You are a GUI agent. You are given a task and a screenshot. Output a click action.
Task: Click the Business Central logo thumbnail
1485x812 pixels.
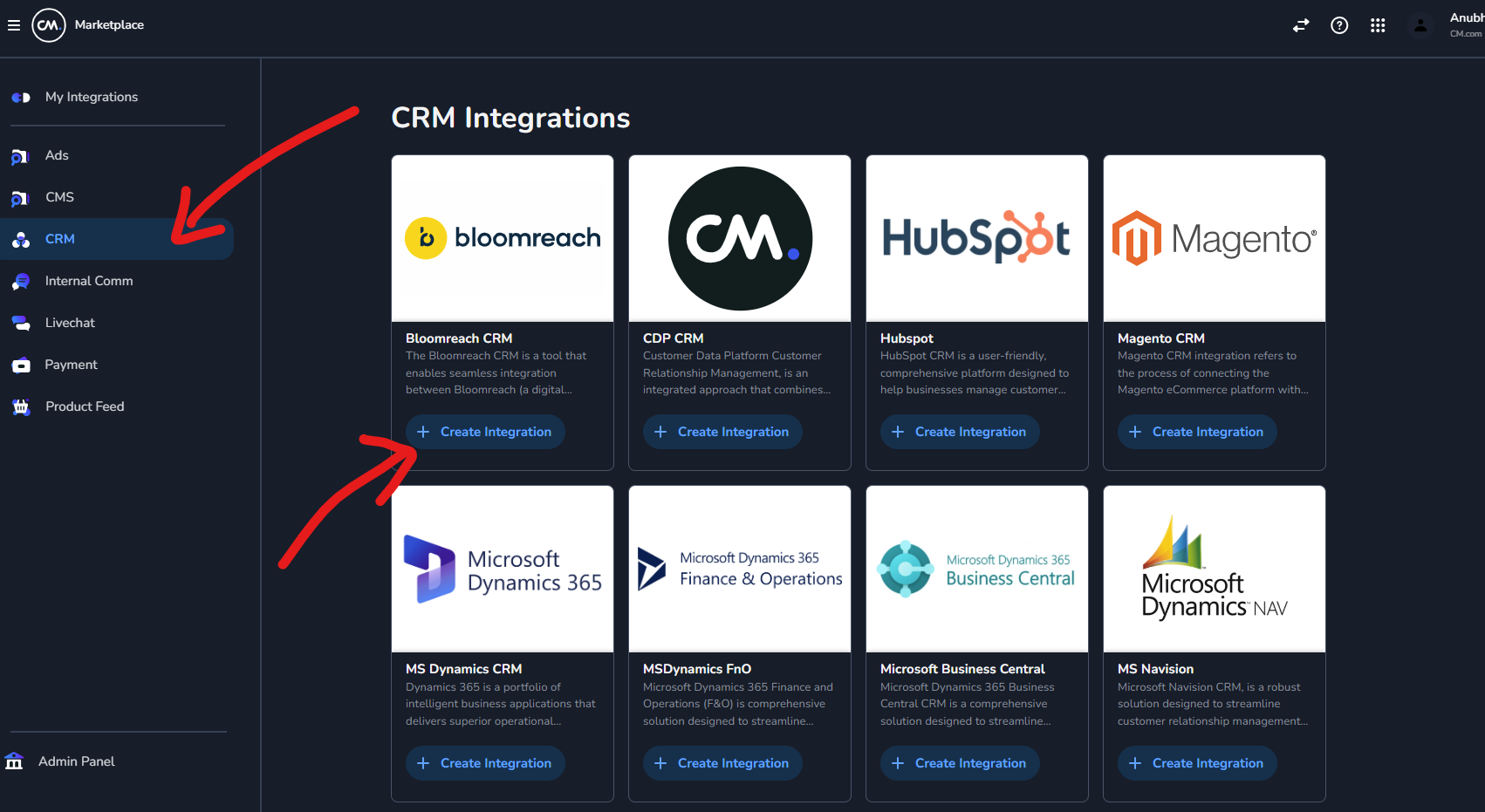[x=977, y=569]
